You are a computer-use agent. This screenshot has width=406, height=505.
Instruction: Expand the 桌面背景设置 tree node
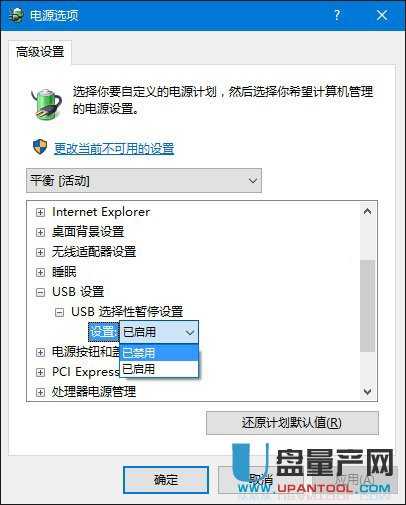point(40,232)
